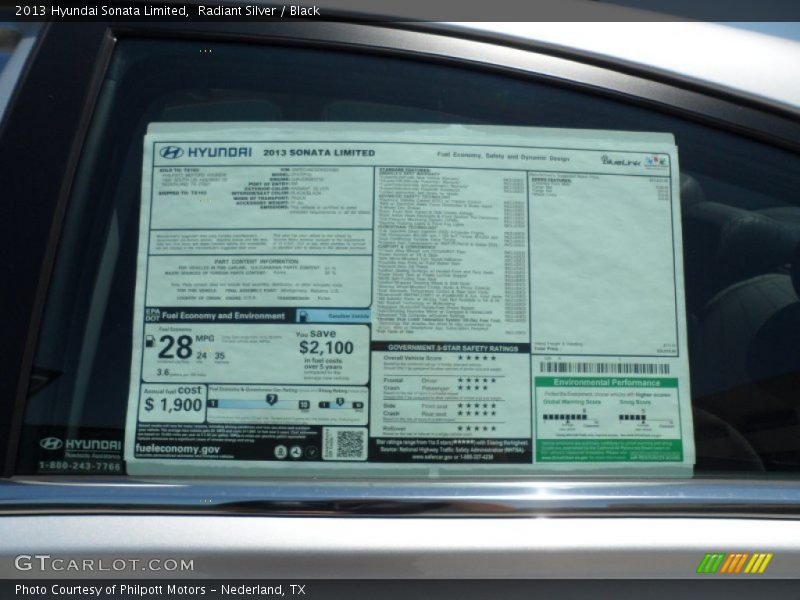This screenshot has height=600, width=800.
Task: Select the "28 MPG" combined fuel economy figure
Action: [185, 347]
